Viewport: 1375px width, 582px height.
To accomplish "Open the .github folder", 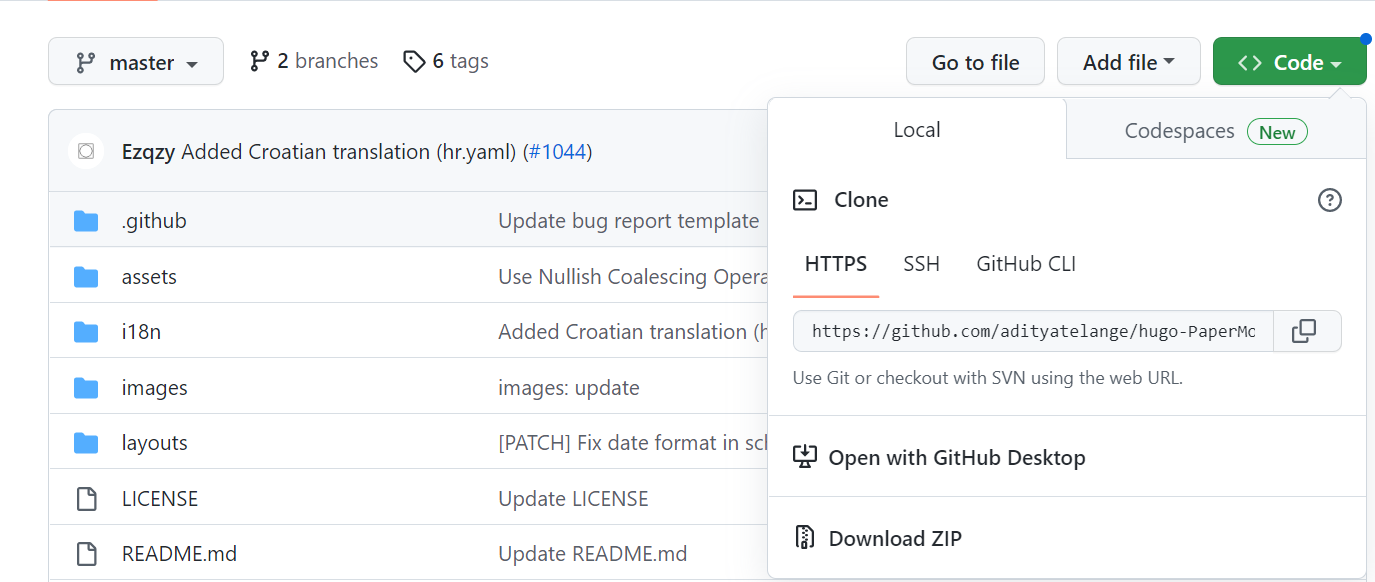I will tap(154, 221).
